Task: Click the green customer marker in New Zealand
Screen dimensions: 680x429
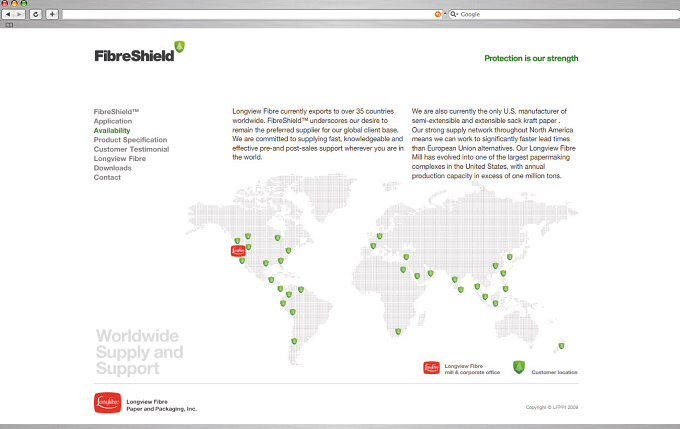Action: pos(561,346)
